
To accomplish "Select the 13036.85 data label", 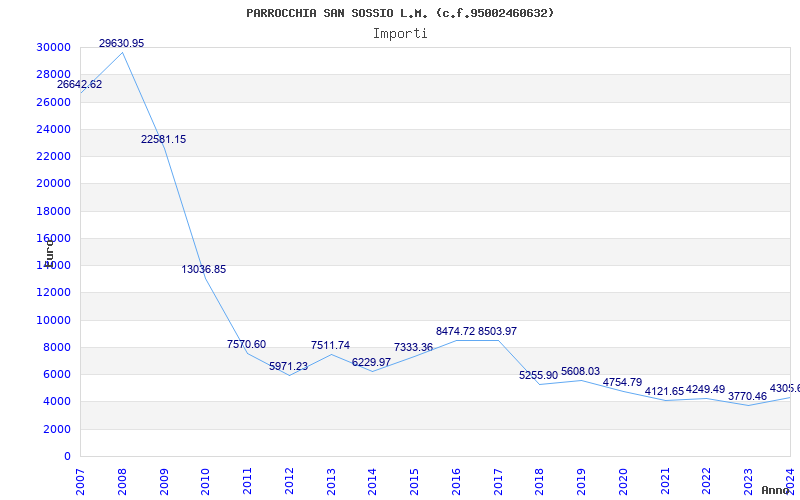I will [204, 269].
